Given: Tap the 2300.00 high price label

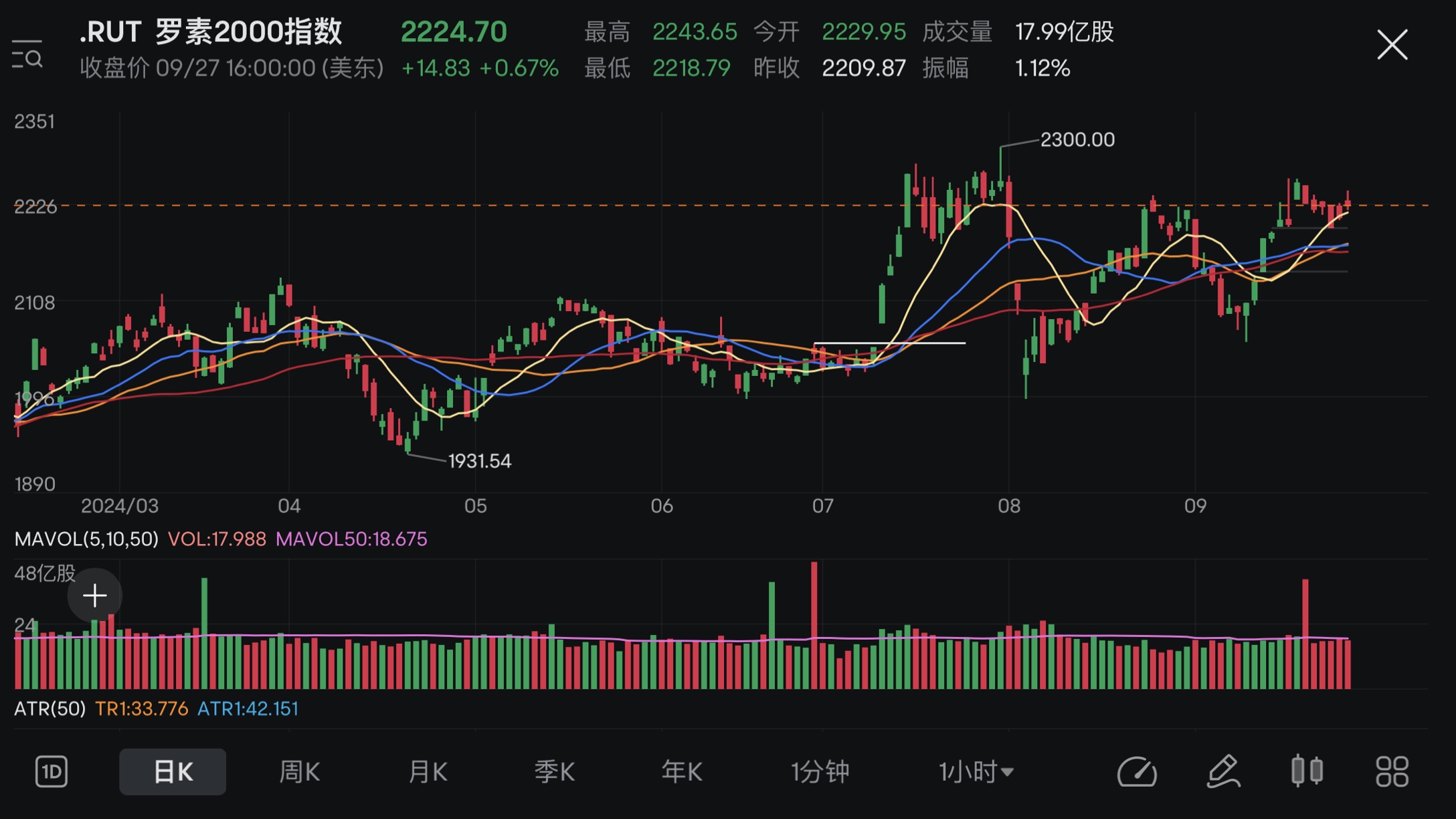Looking at the screenshot, I should [x=1077, y=139].
